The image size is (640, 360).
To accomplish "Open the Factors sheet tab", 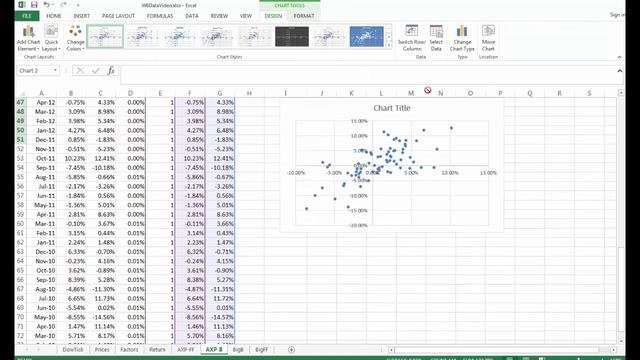I will pos(129,349).
